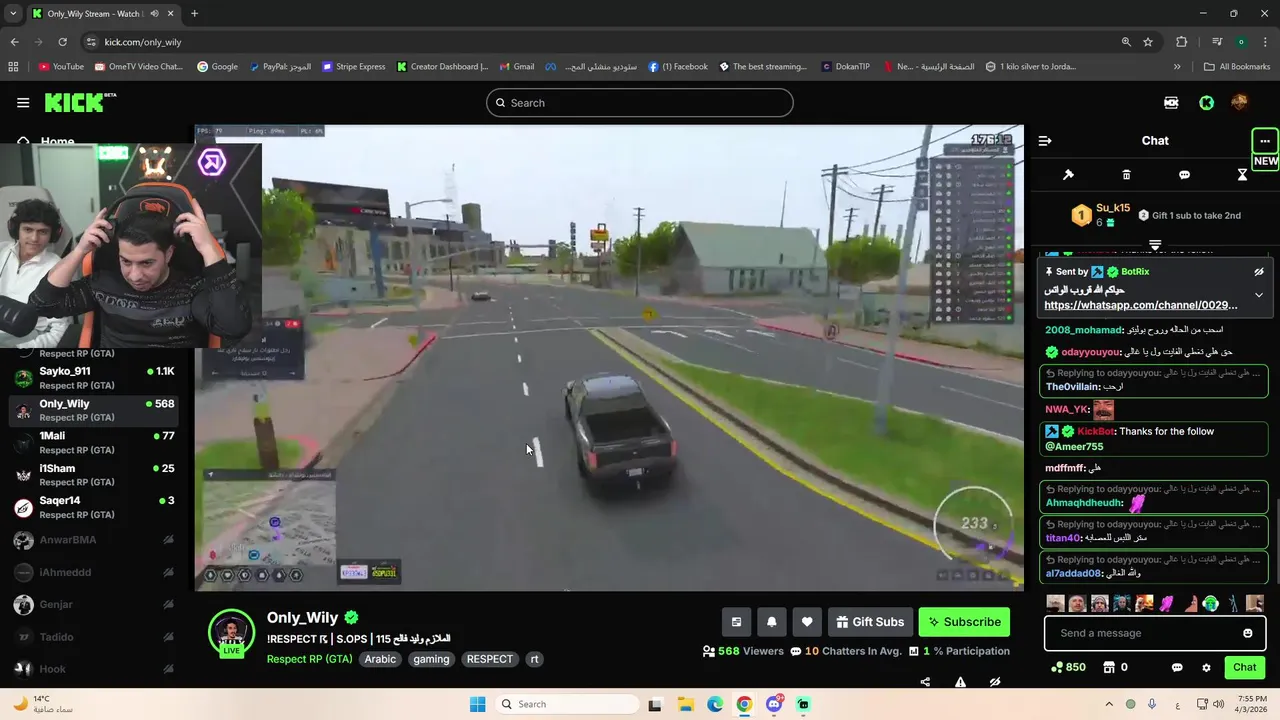Open the All Bookmarks folder
Image resolution: width=1280 pixels, height=720 pixels.
point(1237,67)
